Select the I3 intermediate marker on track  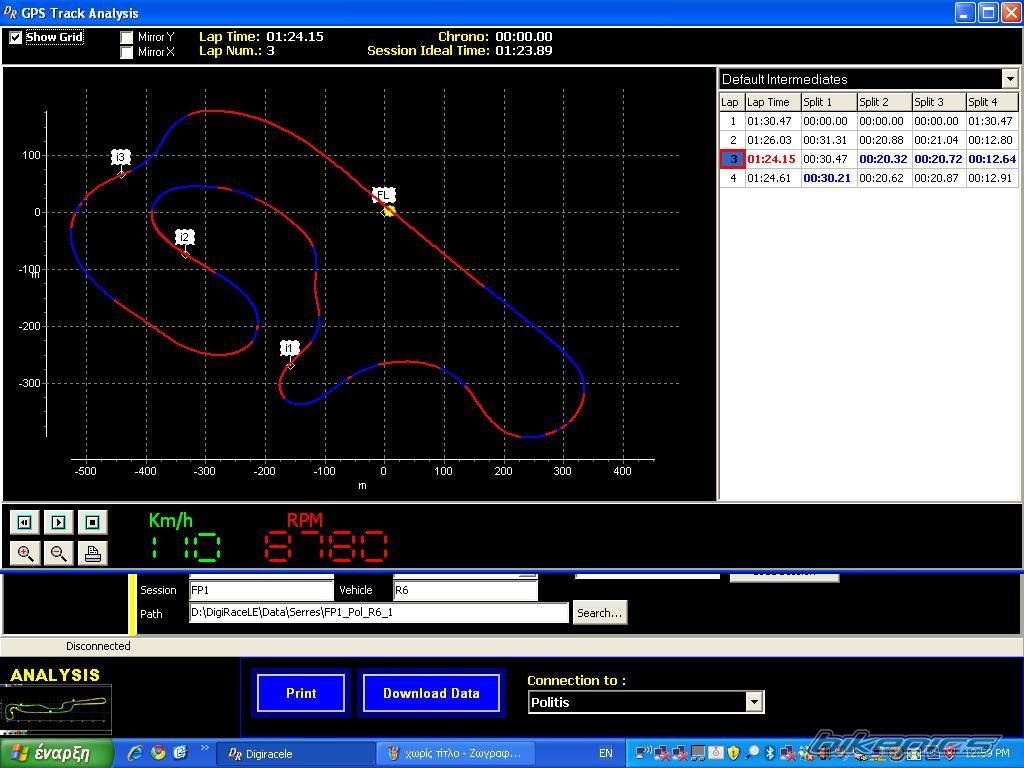point(121,158)
